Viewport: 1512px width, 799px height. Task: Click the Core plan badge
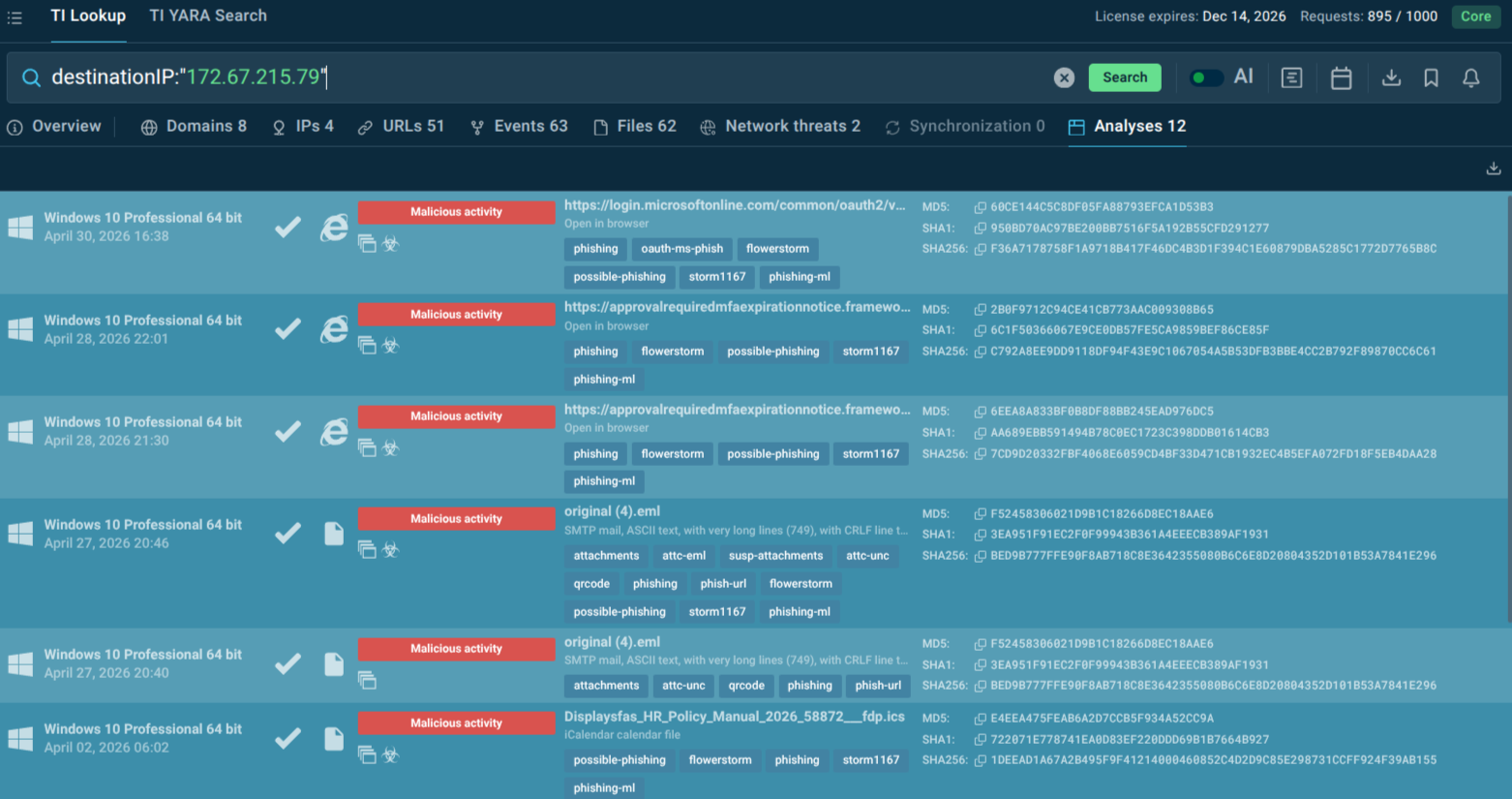1475,16
